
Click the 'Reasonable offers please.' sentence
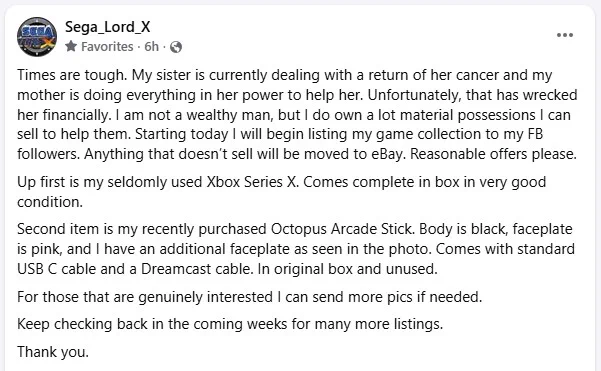(x=493, y=154)
